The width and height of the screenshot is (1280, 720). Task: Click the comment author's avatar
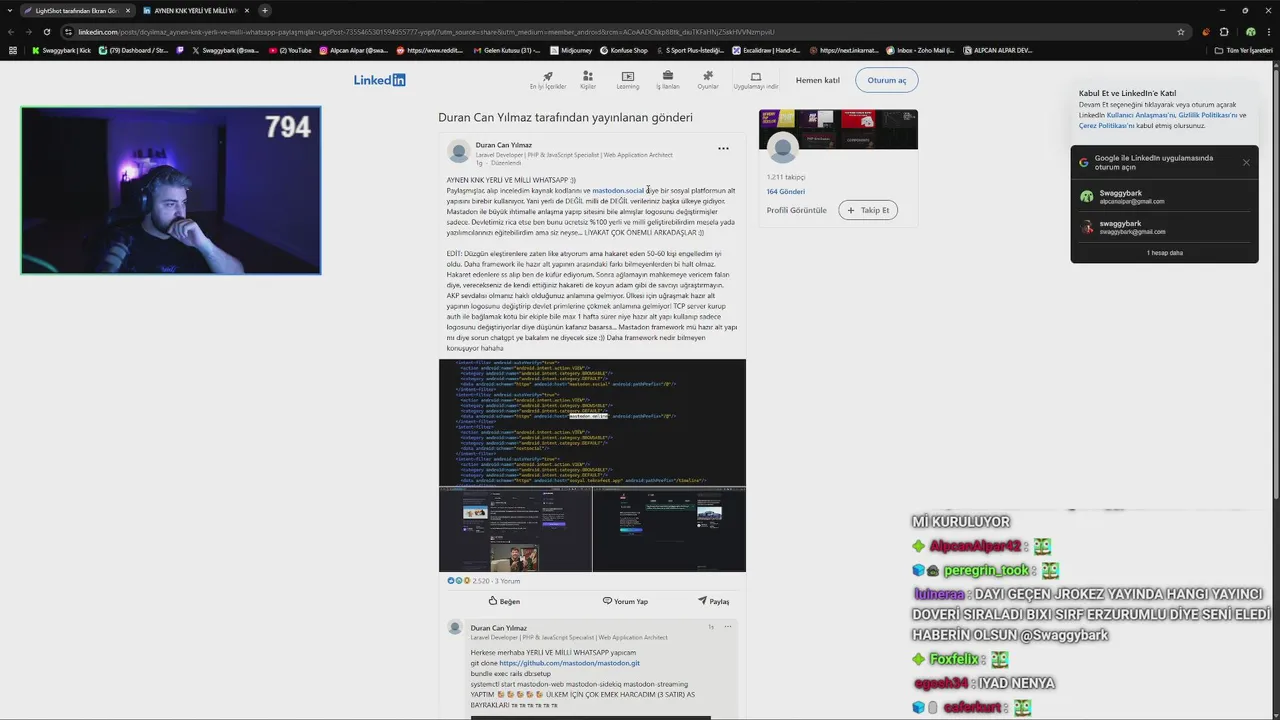pos(455,628)
